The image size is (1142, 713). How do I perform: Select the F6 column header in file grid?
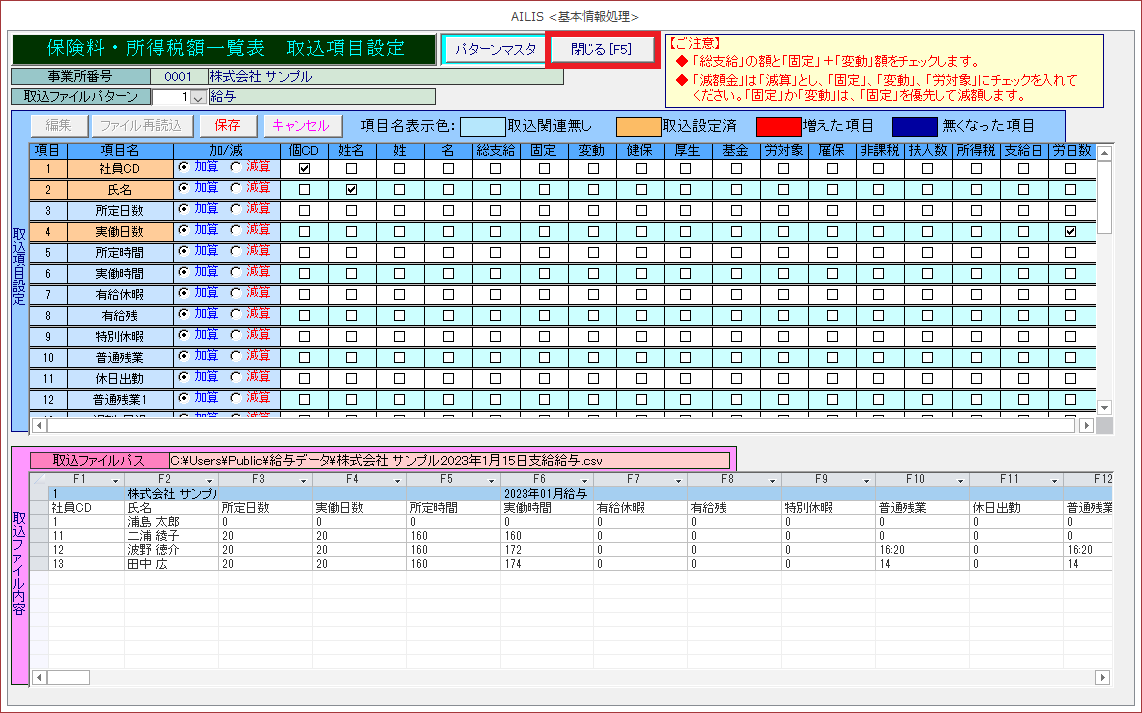(546, 480)
